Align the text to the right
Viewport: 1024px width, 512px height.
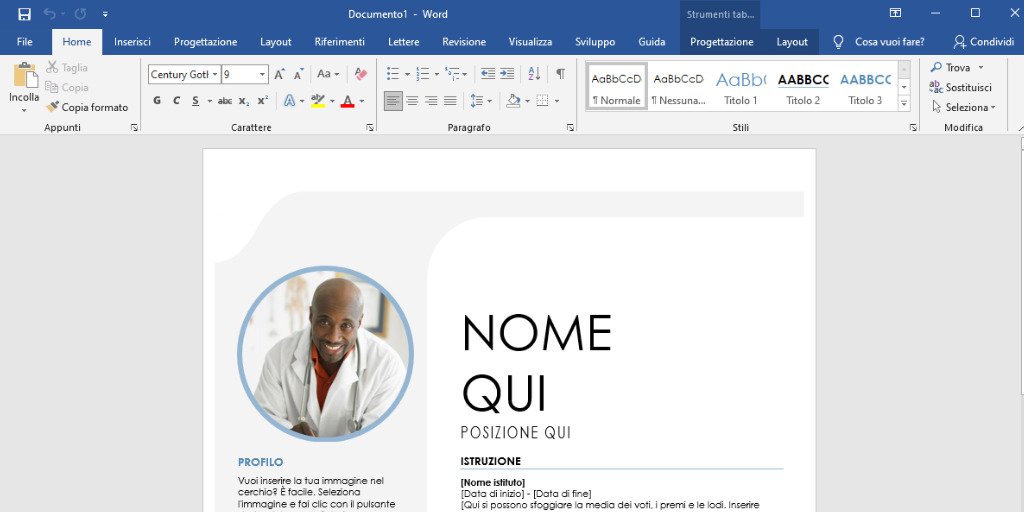[x=431, y=101]
